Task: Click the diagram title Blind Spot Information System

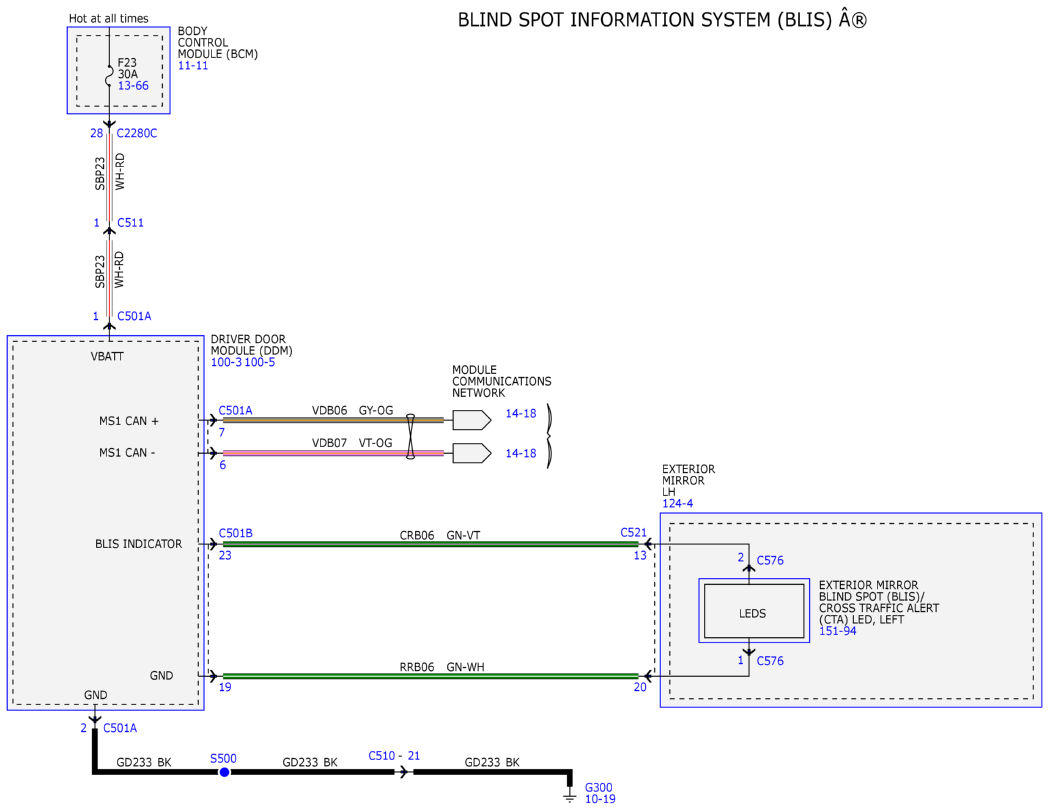Action: (662, 20)
